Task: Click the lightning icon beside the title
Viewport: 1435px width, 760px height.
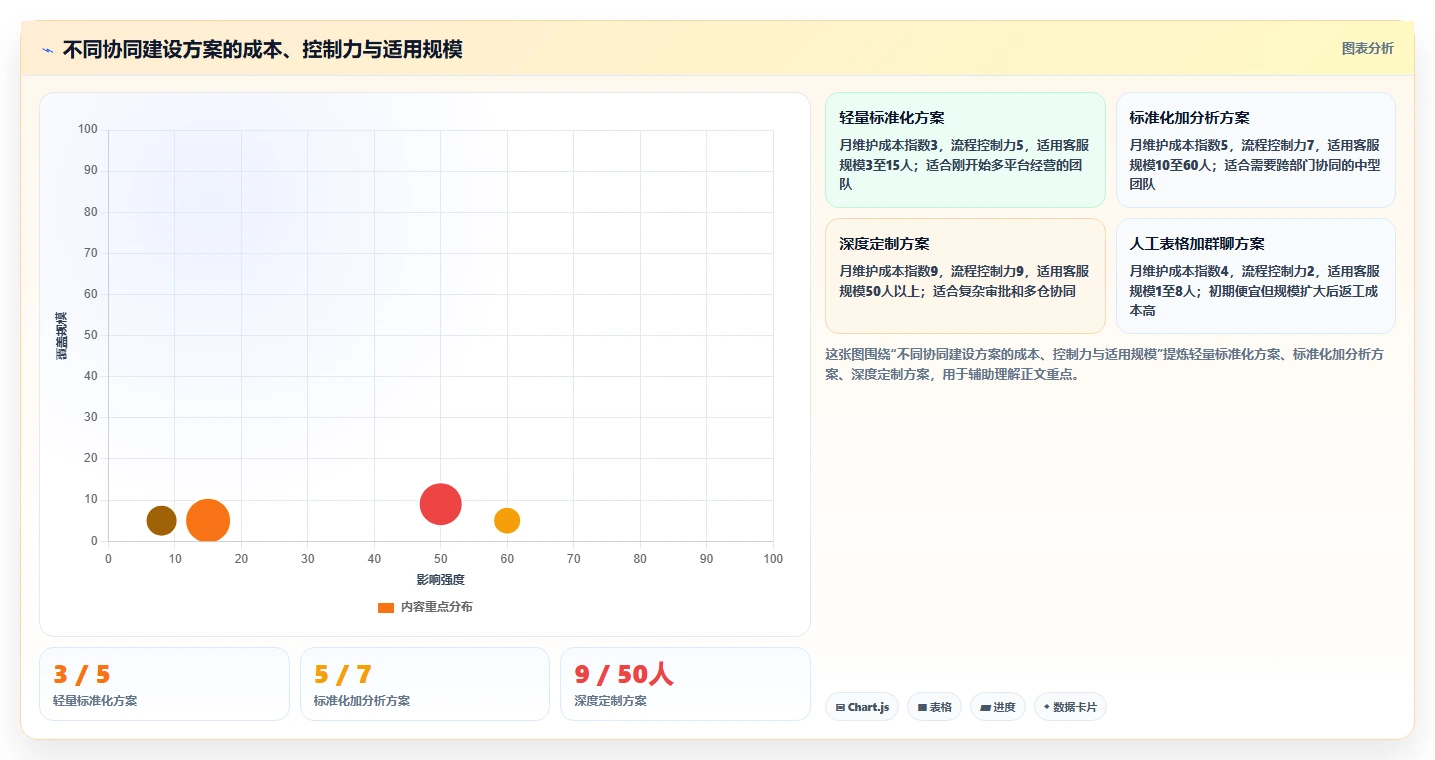Action: (x=47, y=50)
